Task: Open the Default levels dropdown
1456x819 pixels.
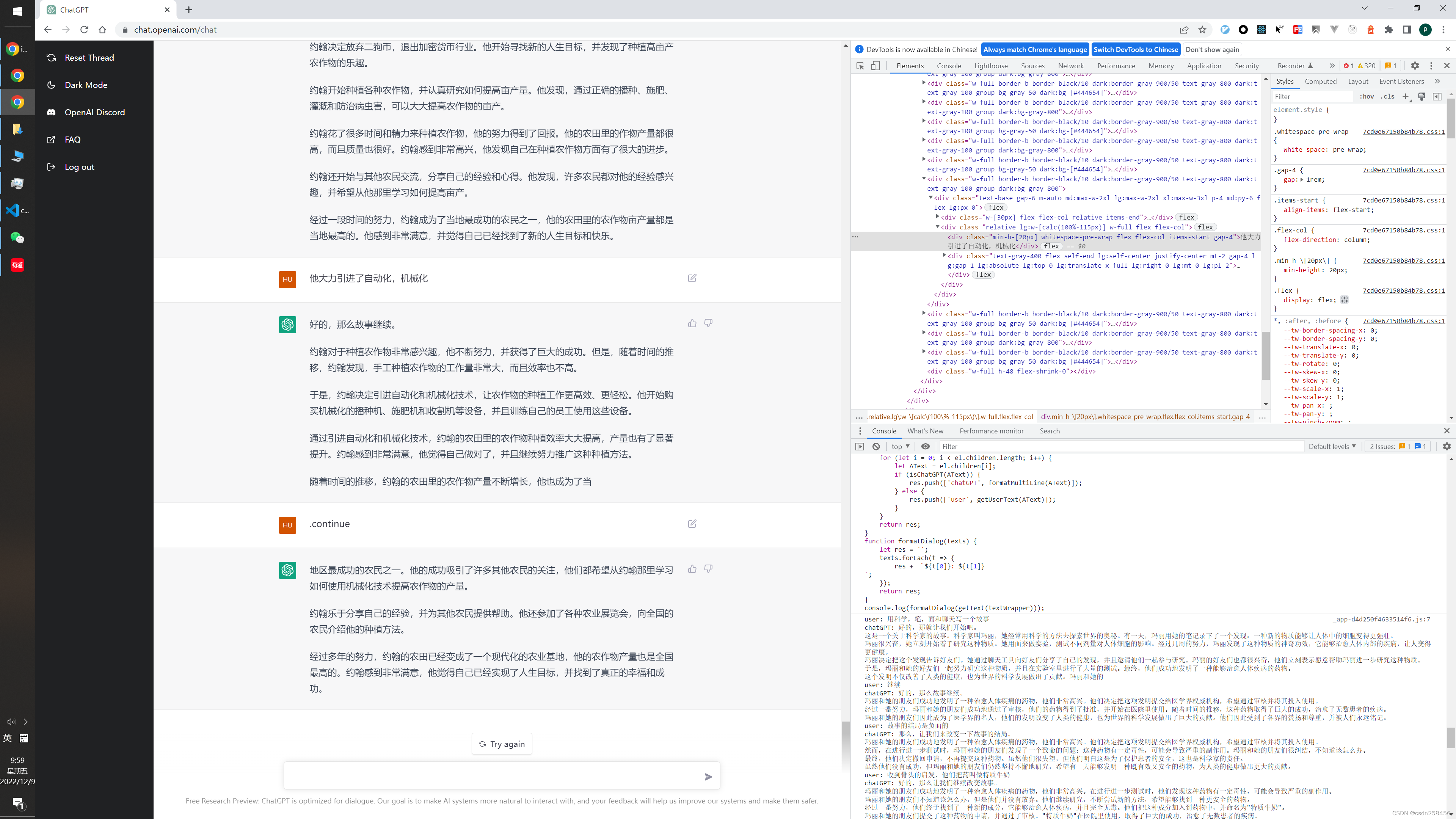Action: coord(1332,447)
